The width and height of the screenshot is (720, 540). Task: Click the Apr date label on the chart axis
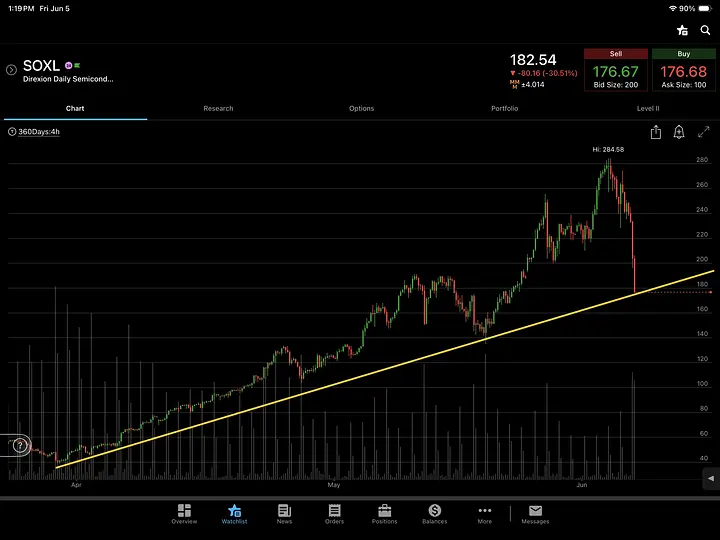point(76,485)
